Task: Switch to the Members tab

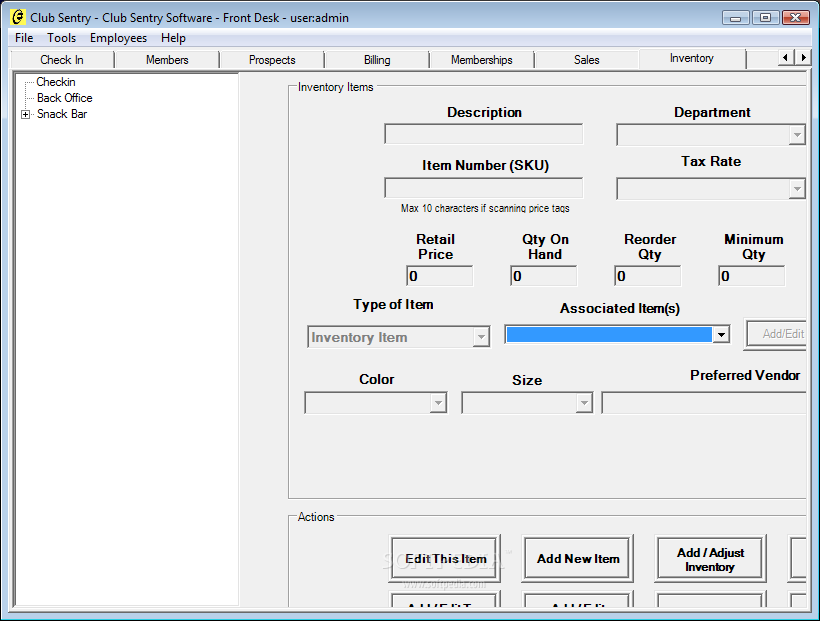Action: coord(167,60)
